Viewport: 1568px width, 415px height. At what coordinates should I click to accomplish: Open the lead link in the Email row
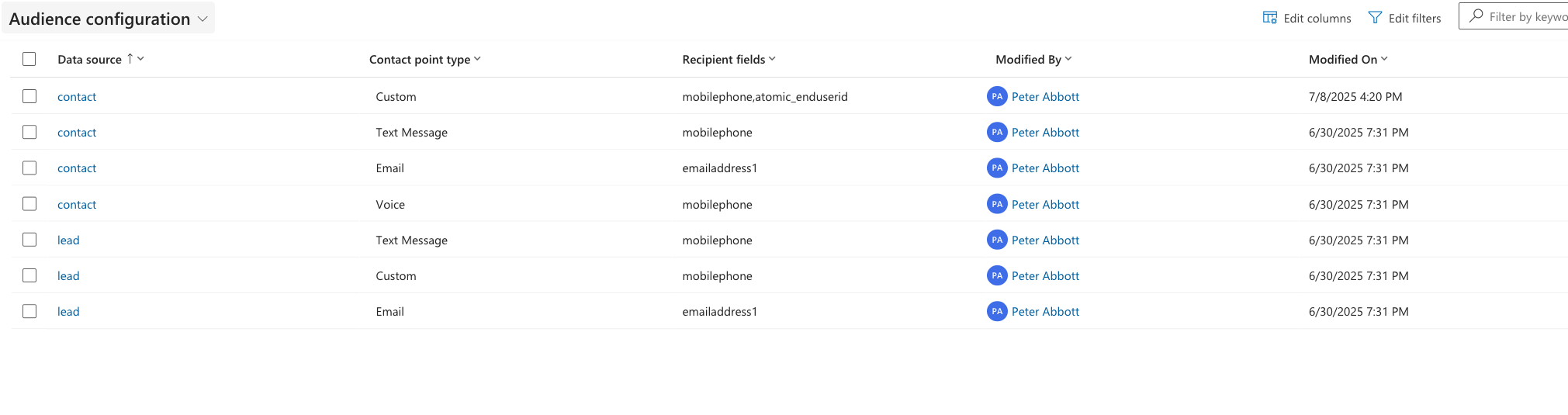click(x=68, y=311)
